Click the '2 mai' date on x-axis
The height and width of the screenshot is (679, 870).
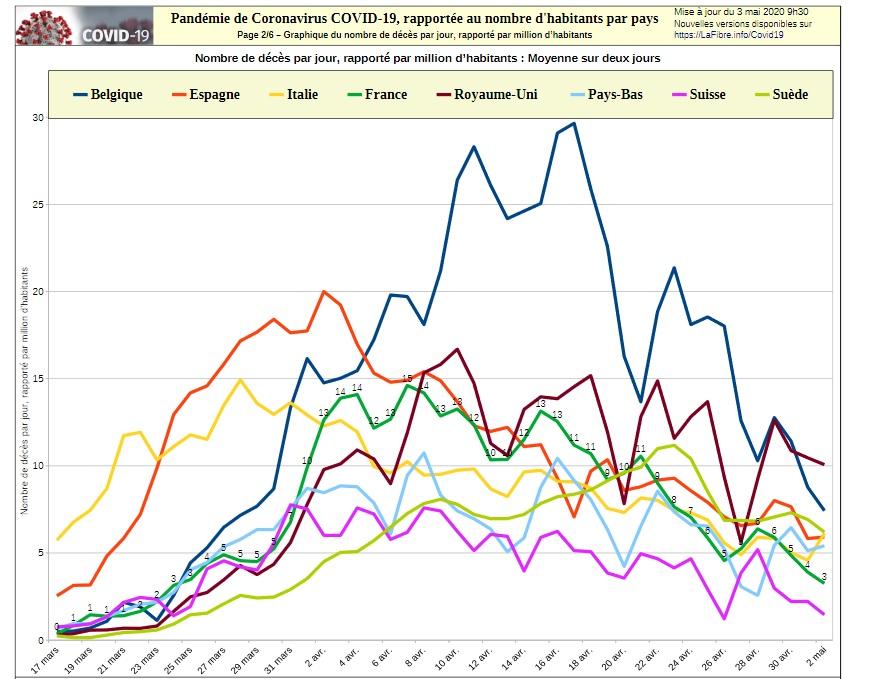point(817,660)
